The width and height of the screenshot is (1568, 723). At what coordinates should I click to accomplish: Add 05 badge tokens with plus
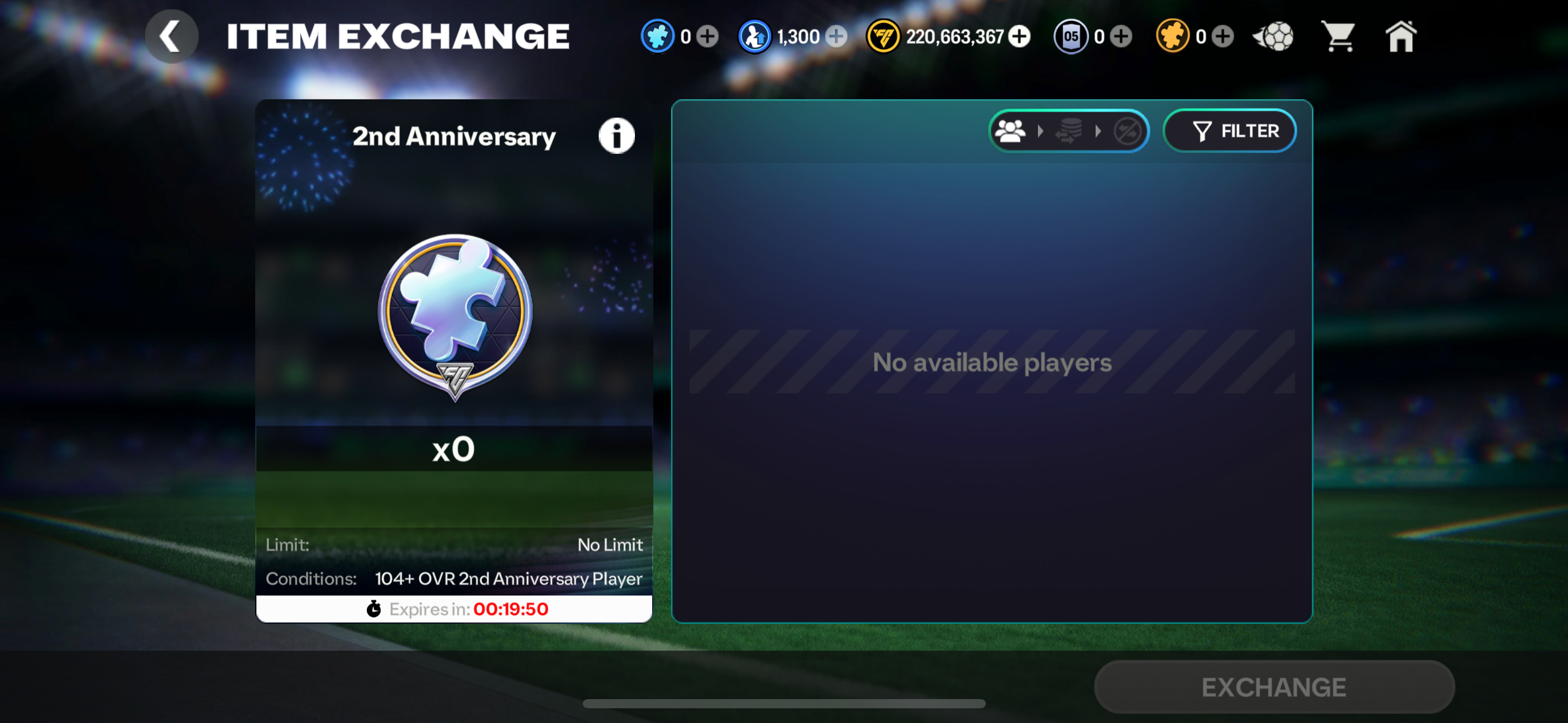click(x=1121, y=37)
